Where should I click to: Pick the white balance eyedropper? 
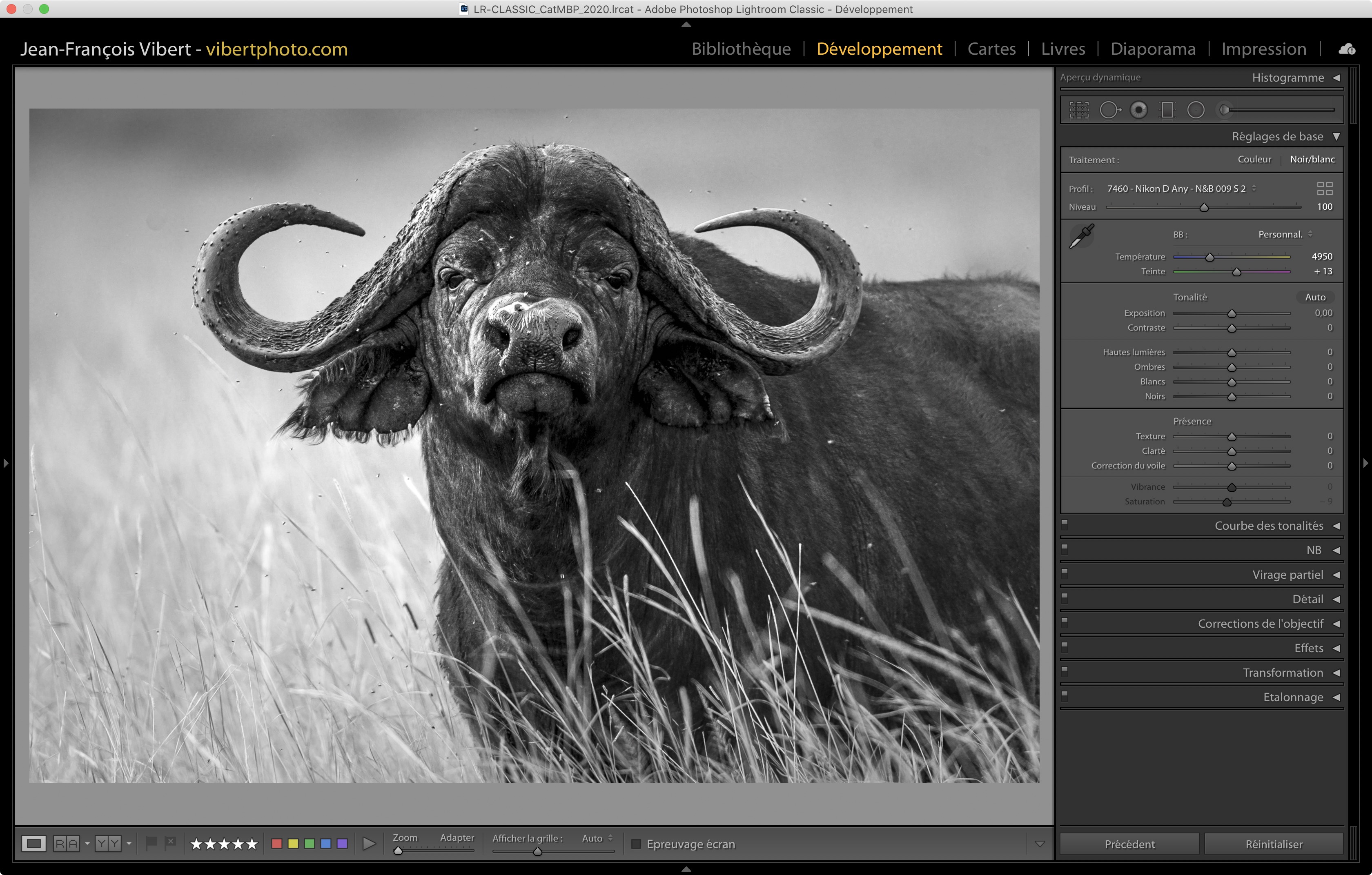click(1081, 235)
